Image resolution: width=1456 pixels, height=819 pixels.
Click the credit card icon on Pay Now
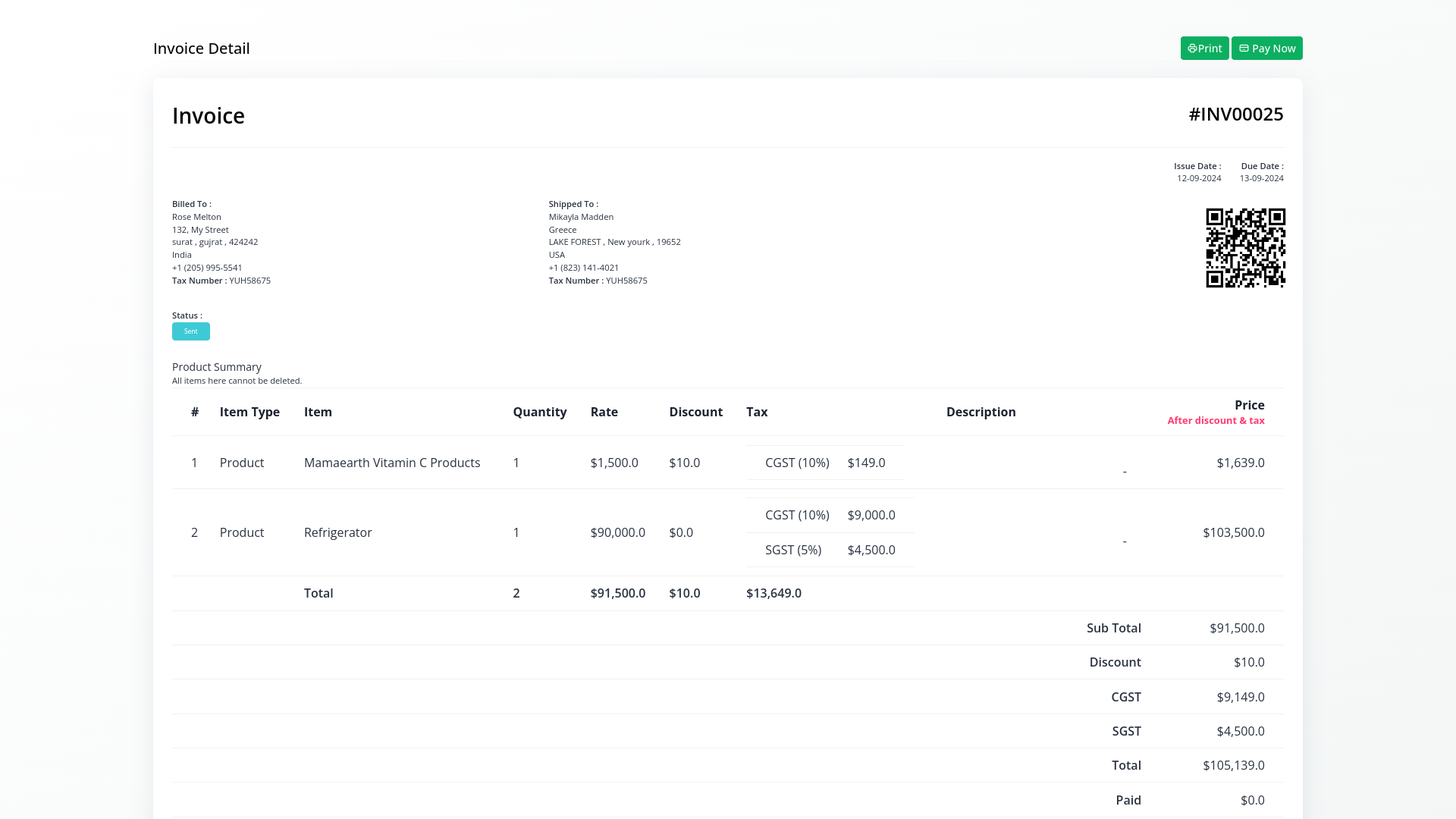point(1244,49)
